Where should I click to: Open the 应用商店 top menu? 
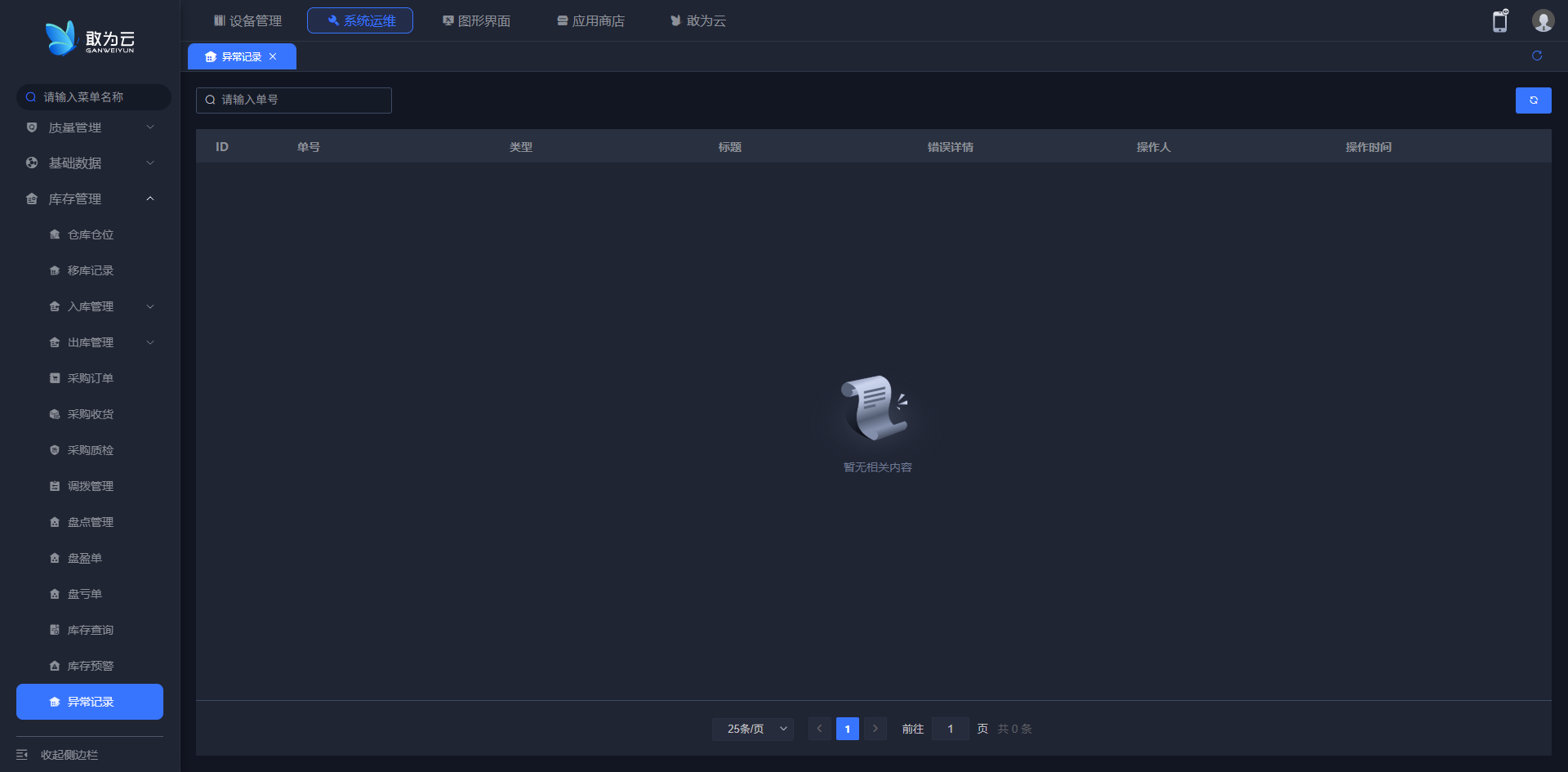click(590, 20)
